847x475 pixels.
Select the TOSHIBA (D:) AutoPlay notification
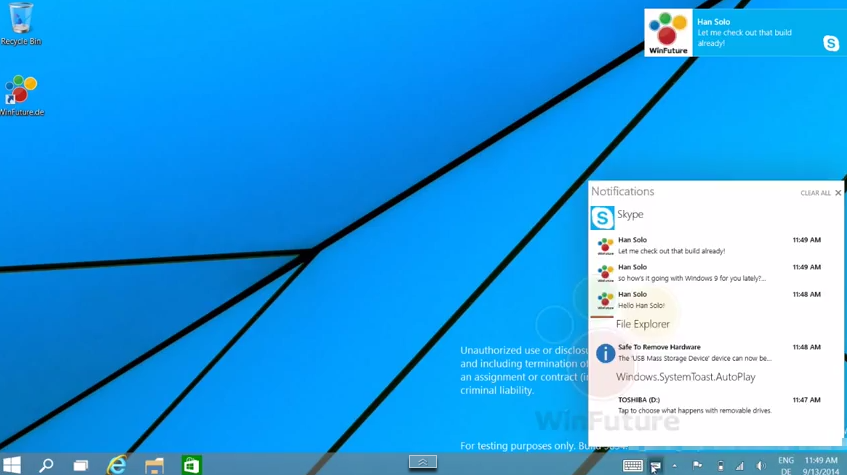pos(700,405)
